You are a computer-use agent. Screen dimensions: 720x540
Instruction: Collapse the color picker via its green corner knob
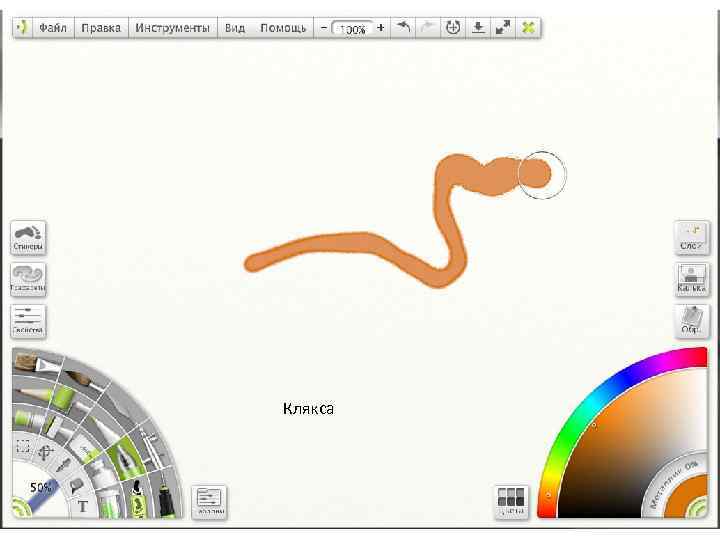click(x=699, y=510)
